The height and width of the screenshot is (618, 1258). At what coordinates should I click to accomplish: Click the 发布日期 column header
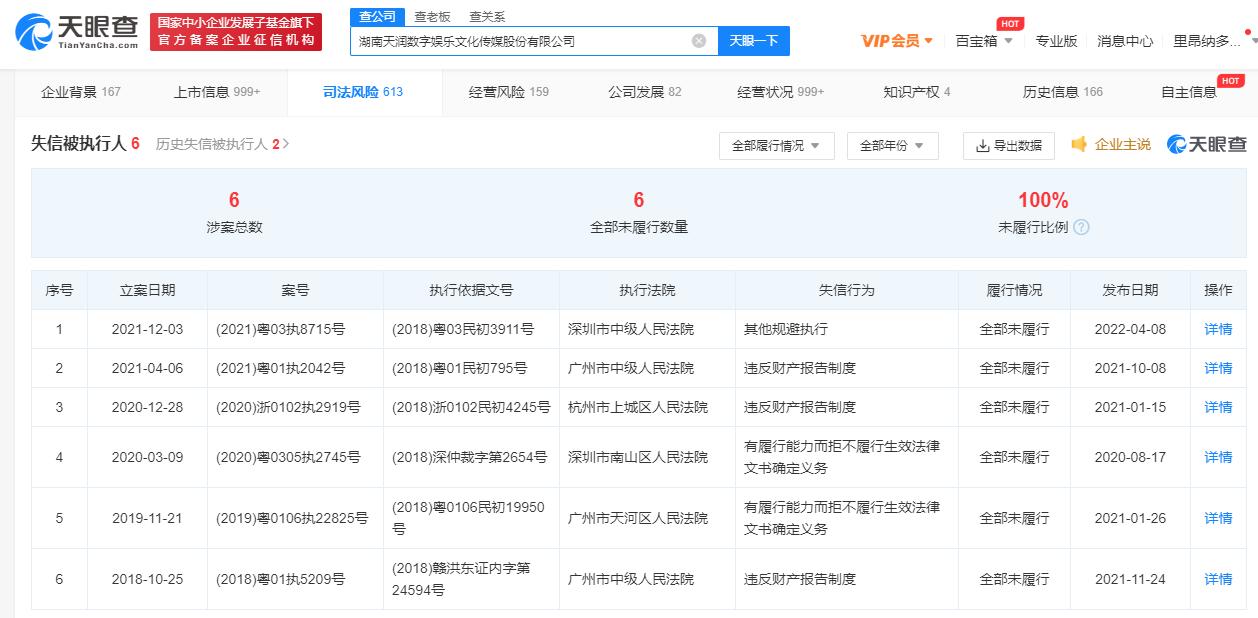tap(1130, 290)
